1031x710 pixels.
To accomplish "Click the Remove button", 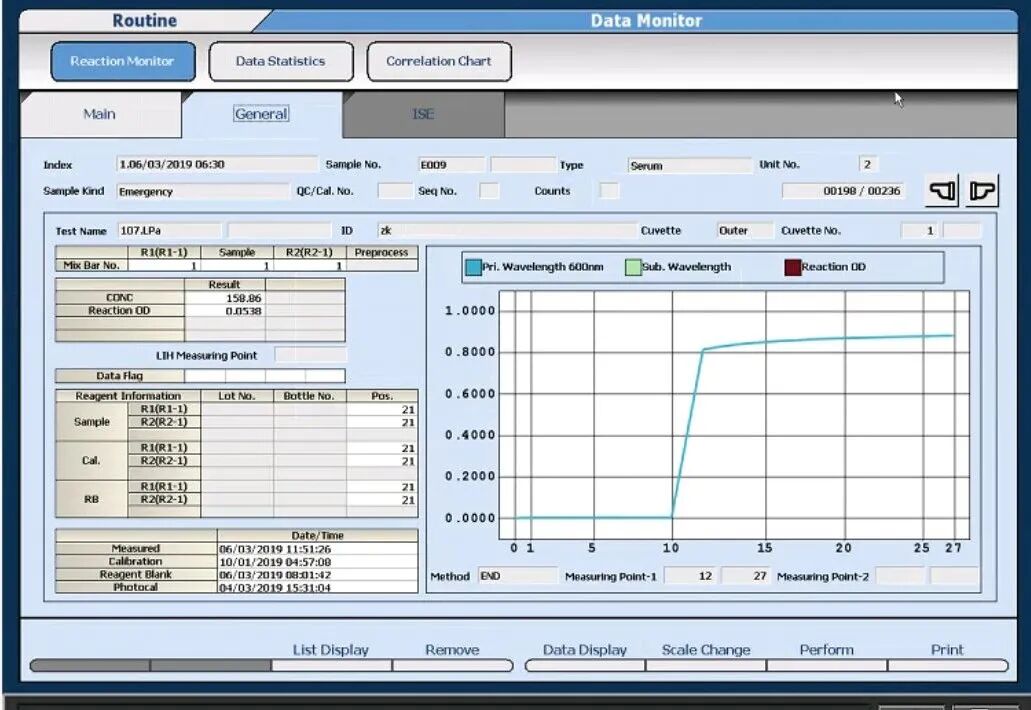I will pyautogui.click(x=452, y=657).
